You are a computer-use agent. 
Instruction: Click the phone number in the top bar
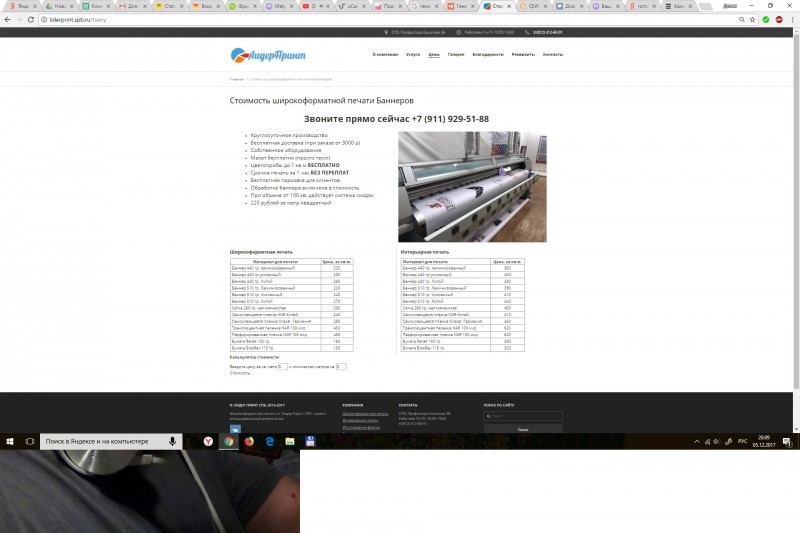(547, 32)
